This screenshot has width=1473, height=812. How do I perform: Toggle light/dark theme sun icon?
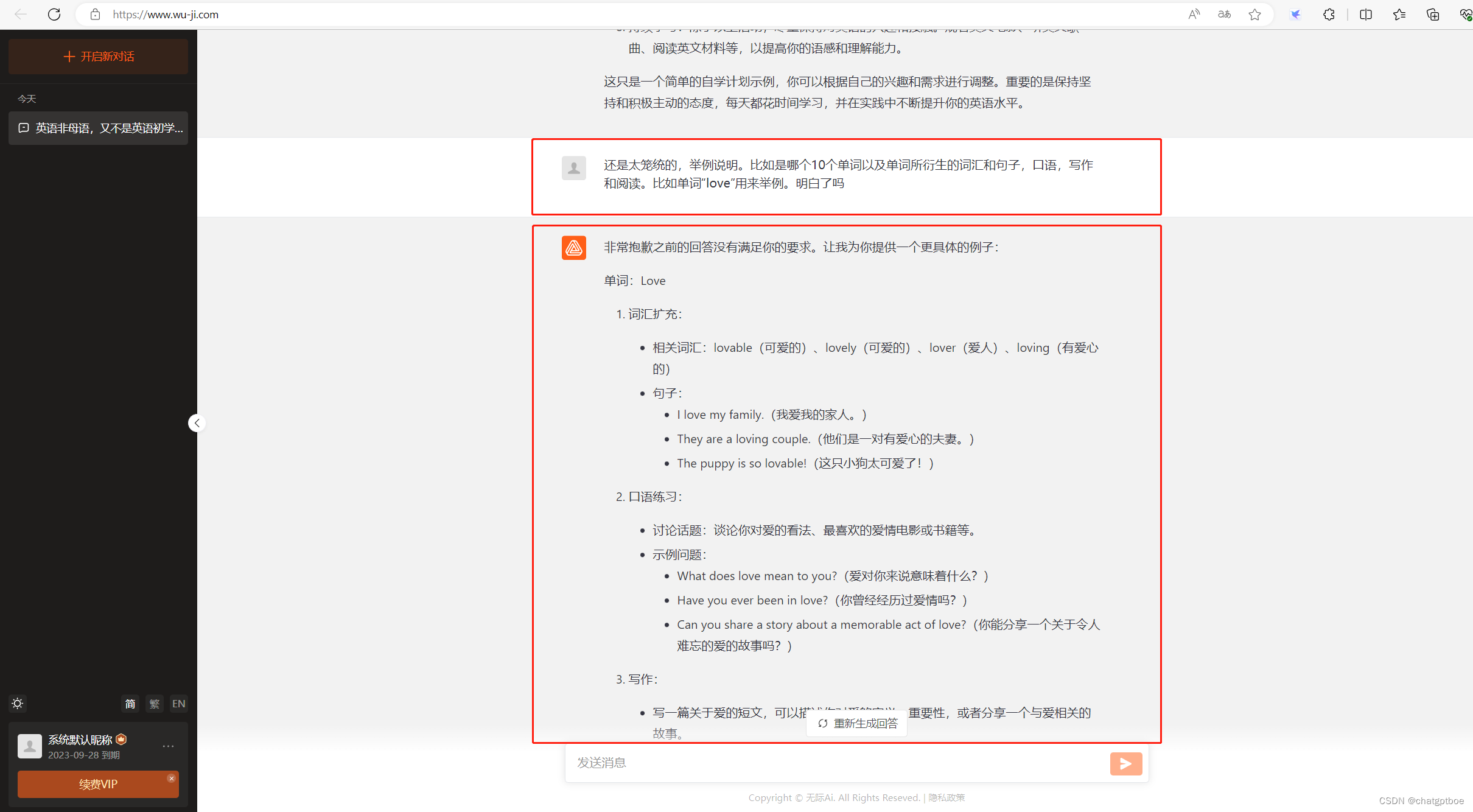18,704
